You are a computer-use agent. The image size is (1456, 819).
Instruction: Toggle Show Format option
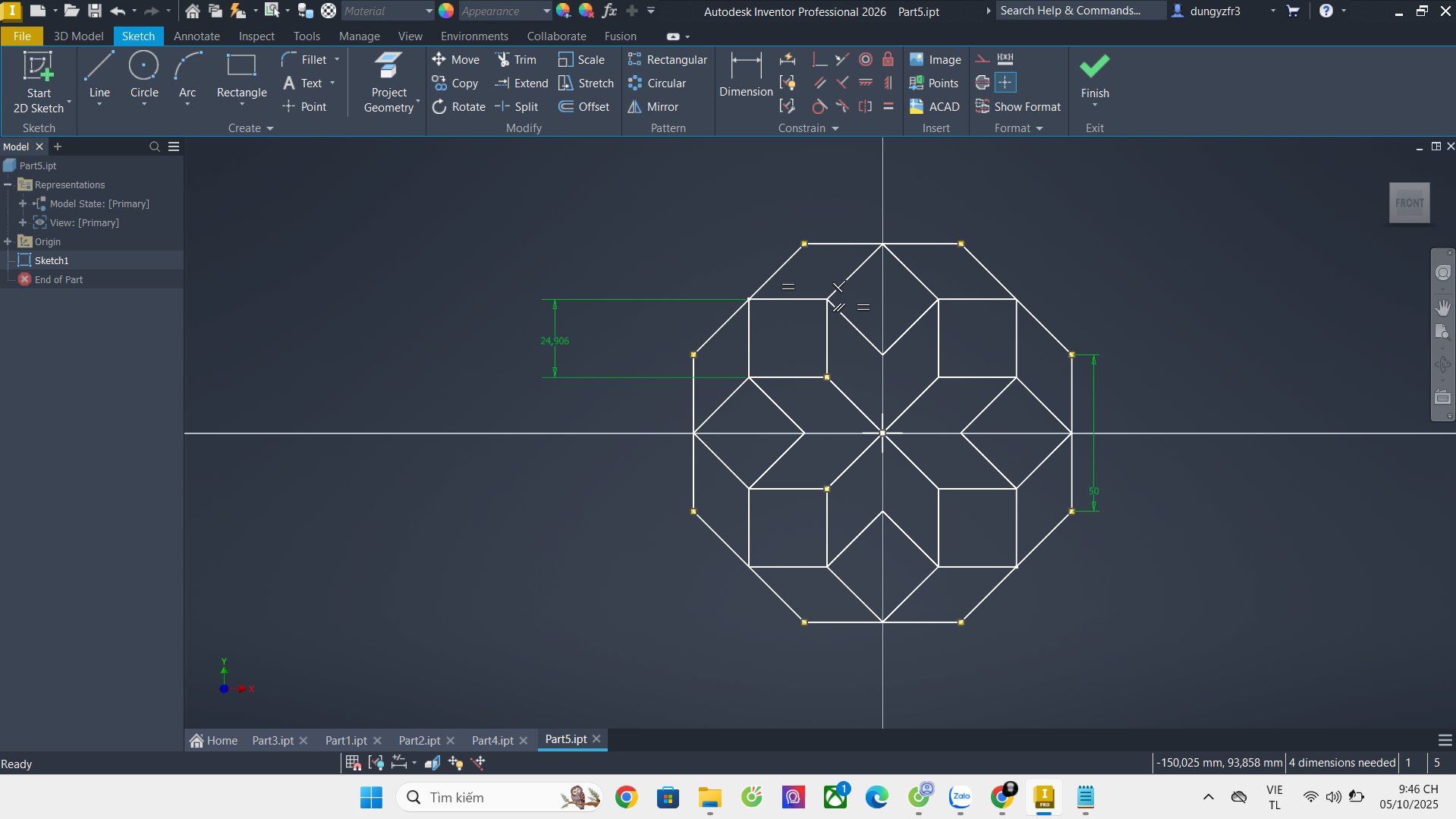click(x=1018, y=107)
